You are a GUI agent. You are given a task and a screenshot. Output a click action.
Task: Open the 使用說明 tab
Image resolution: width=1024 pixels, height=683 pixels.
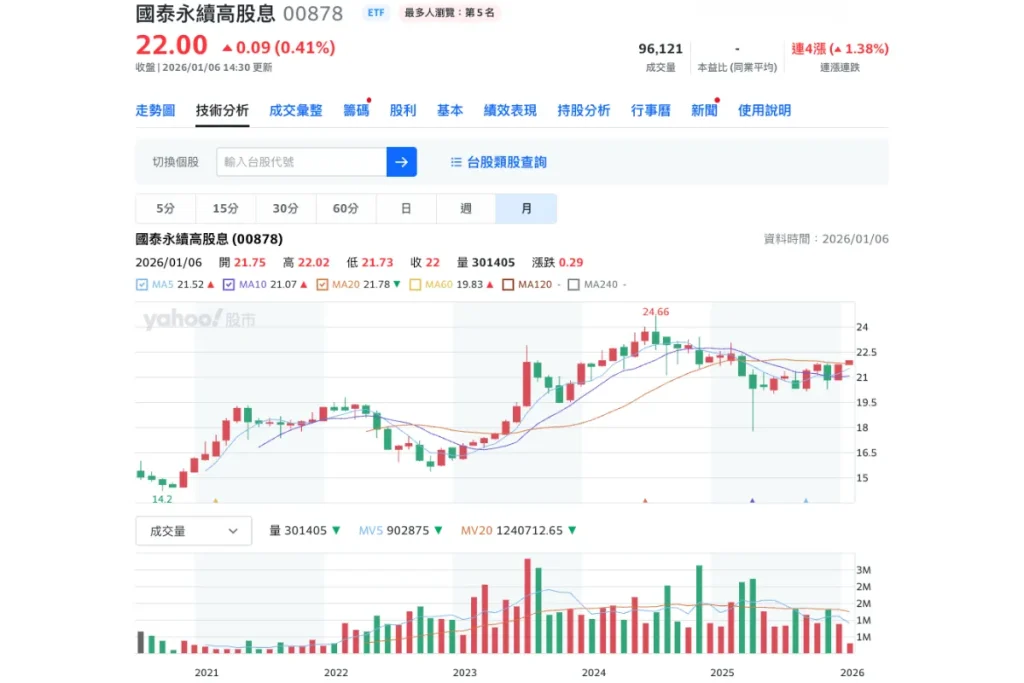764,110
